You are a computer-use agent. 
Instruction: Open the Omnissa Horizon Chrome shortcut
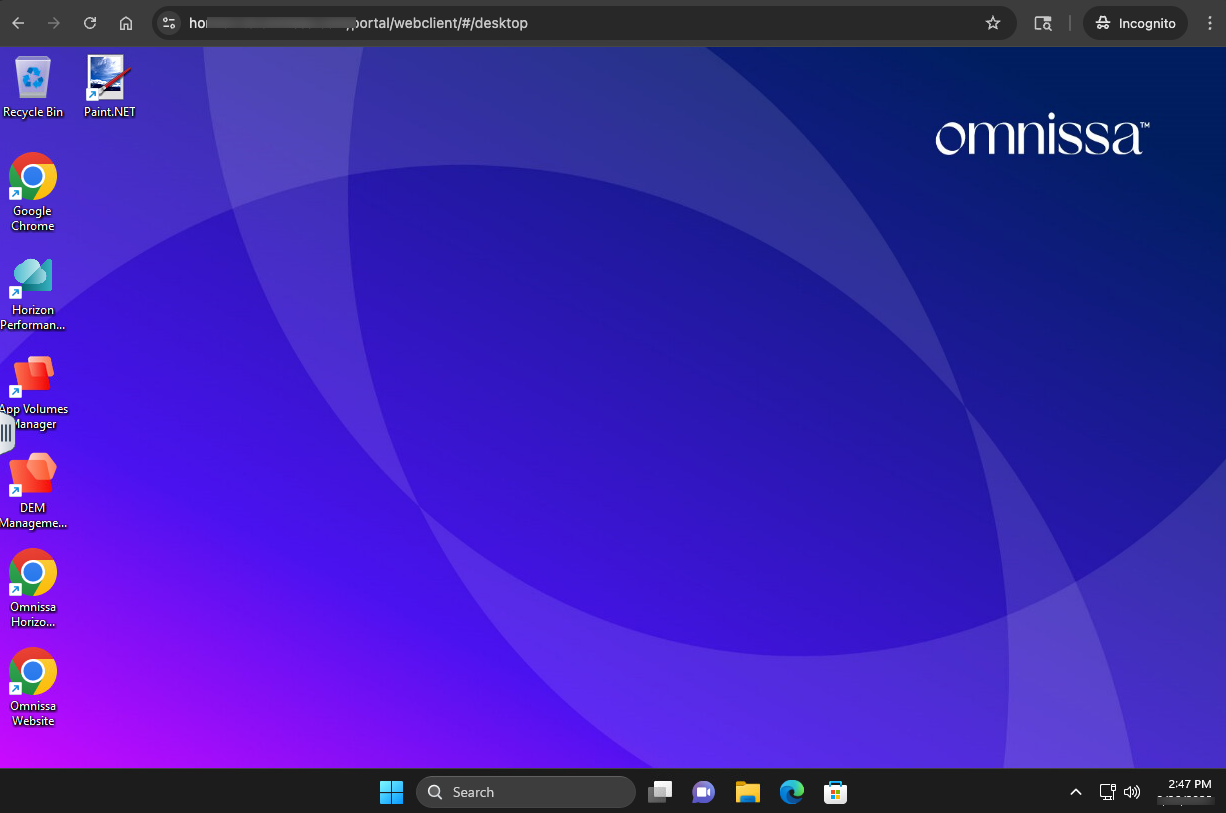click(33, 574)
